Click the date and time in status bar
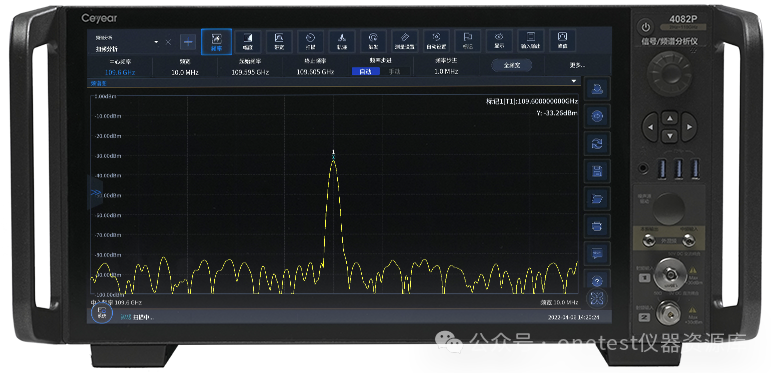The image size is (771, 373). [x=574, y=317]
